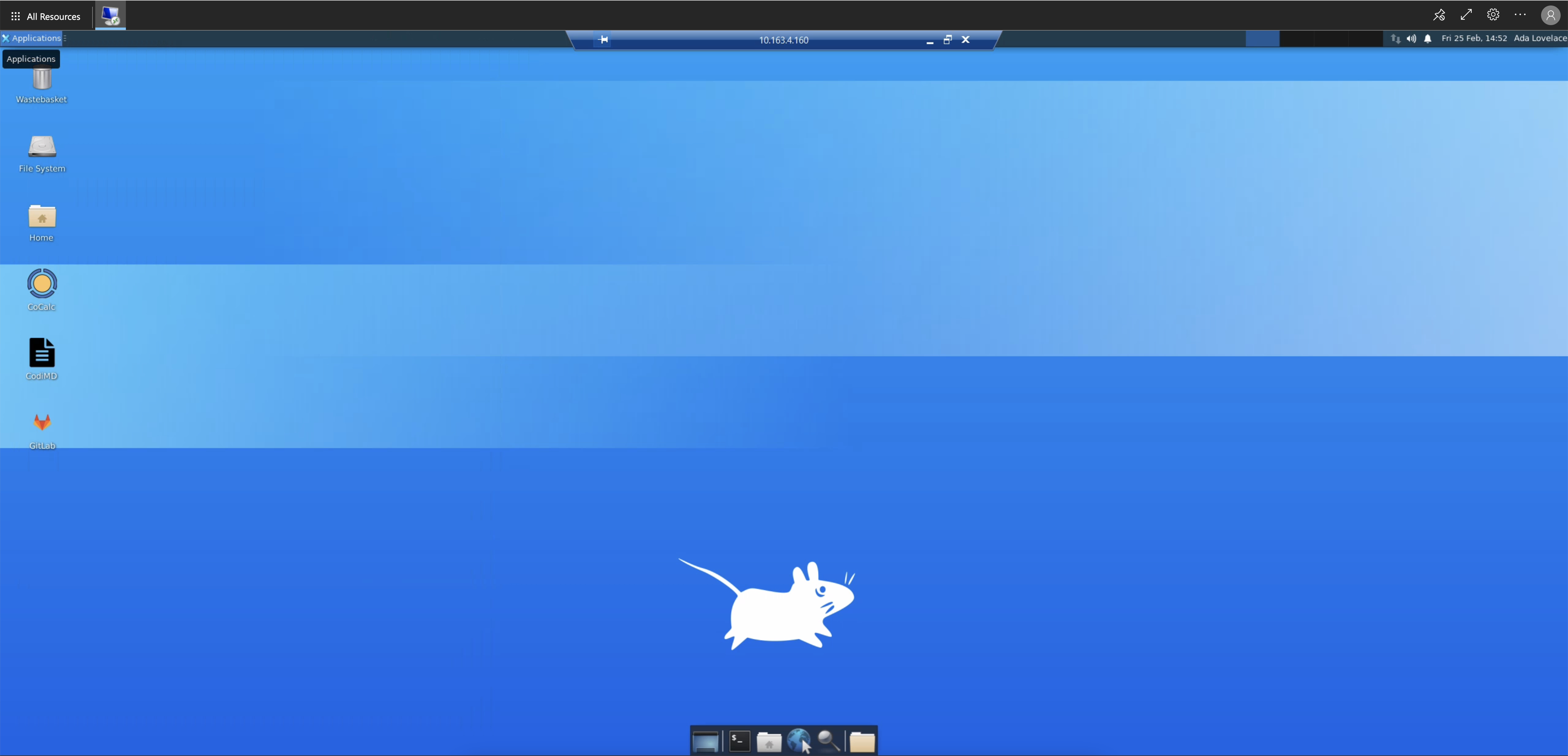This screenshot has width=1568, height=756.
Task: Click the network connection status icon
Action: point(1395,38)
